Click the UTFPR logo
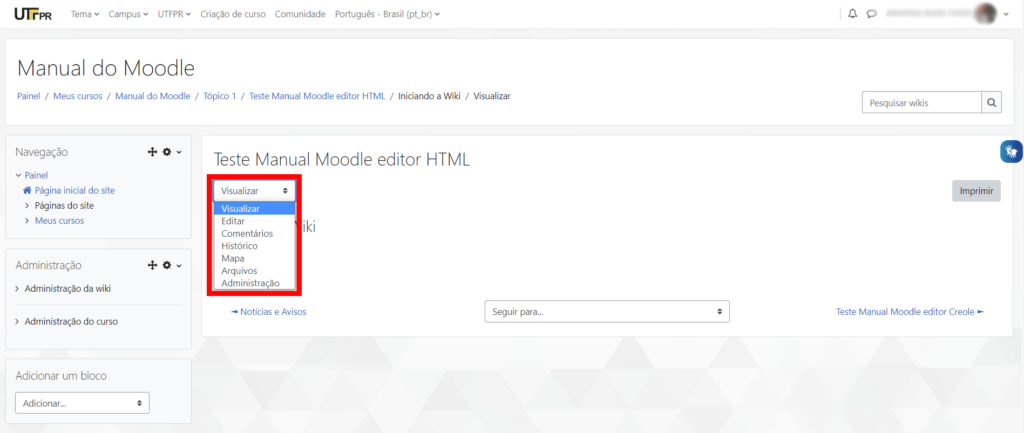Image resolution: width=1024 pixels, height=433 pixels. tap(33, 14)
